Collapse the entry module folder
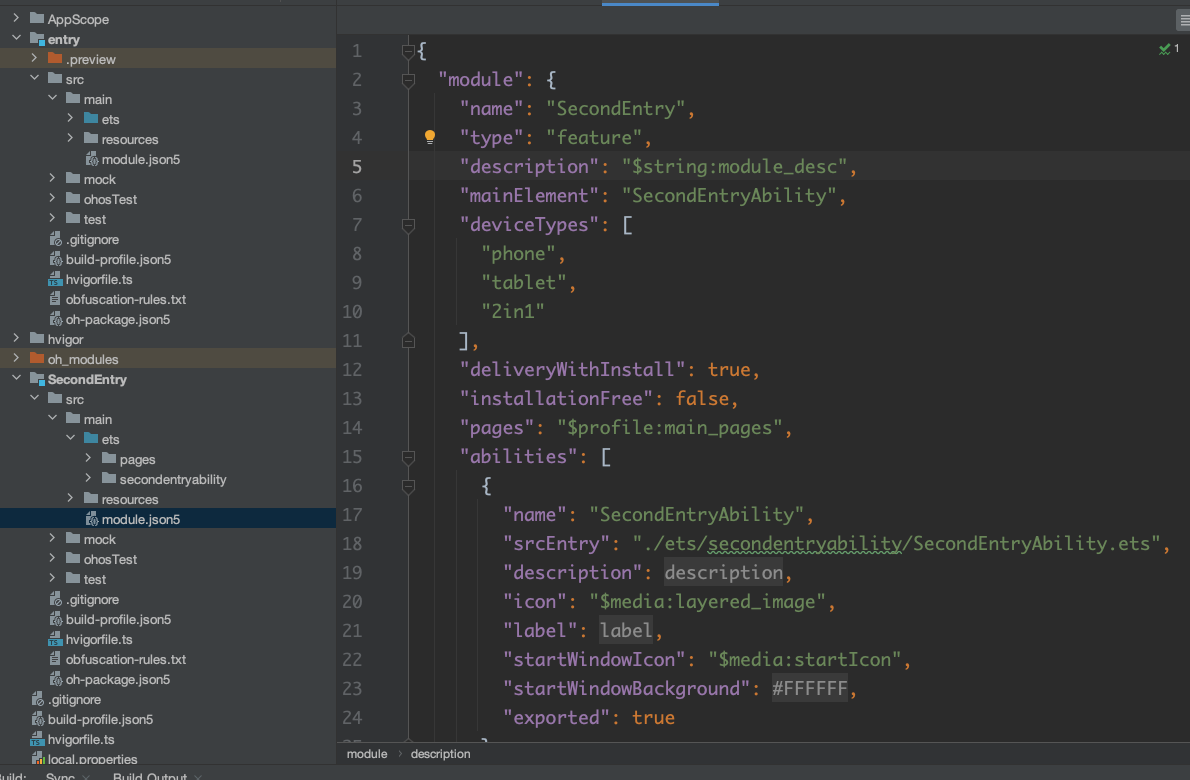Viewport: 1190px width, 780px height. point(16,38)
